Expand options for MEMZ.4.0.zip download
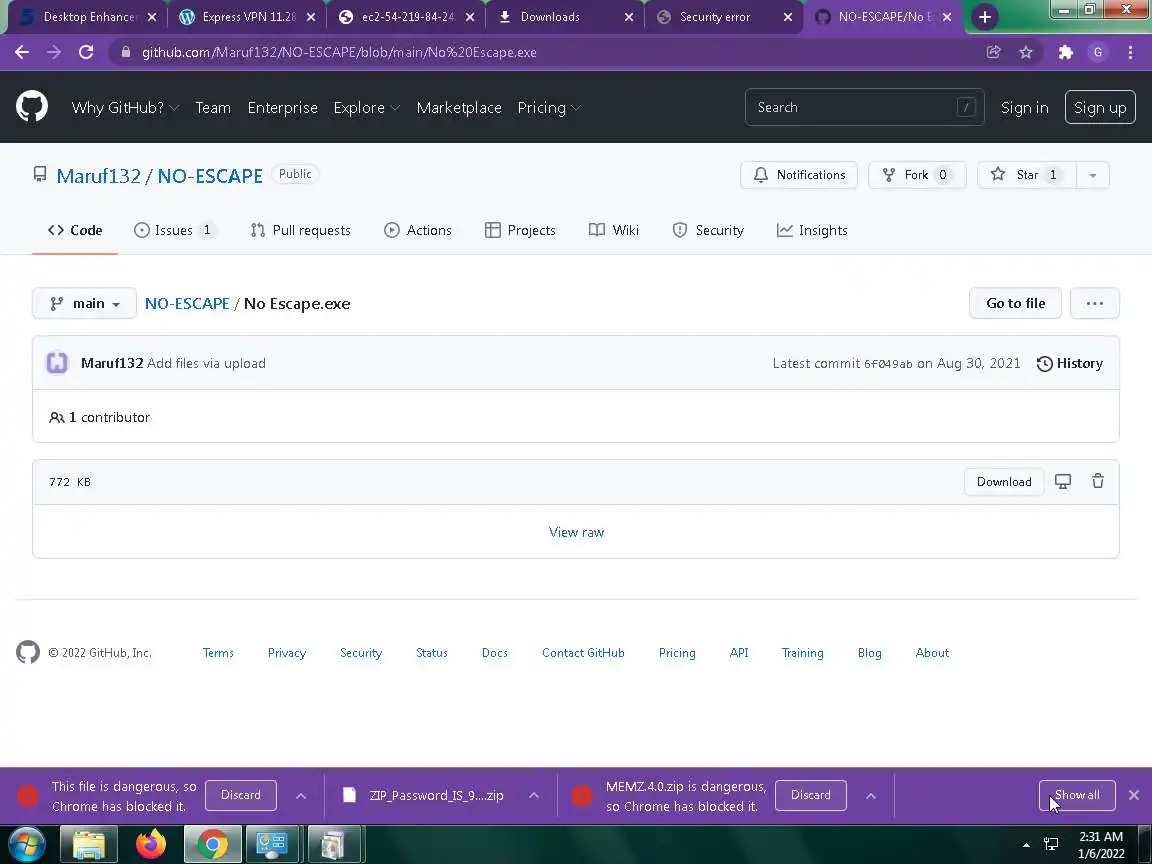Viewport: 1152px width, 864px height. (x=871, y=796)
